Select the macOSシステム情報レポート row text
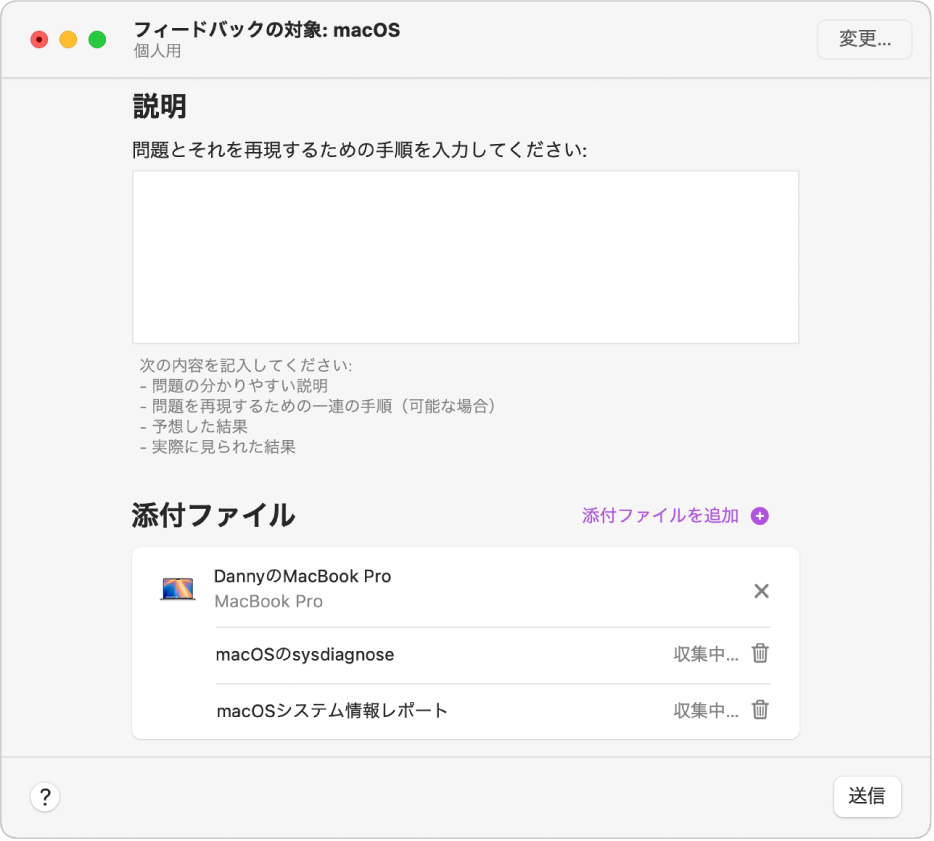934x841 pixels. (332, 711)
